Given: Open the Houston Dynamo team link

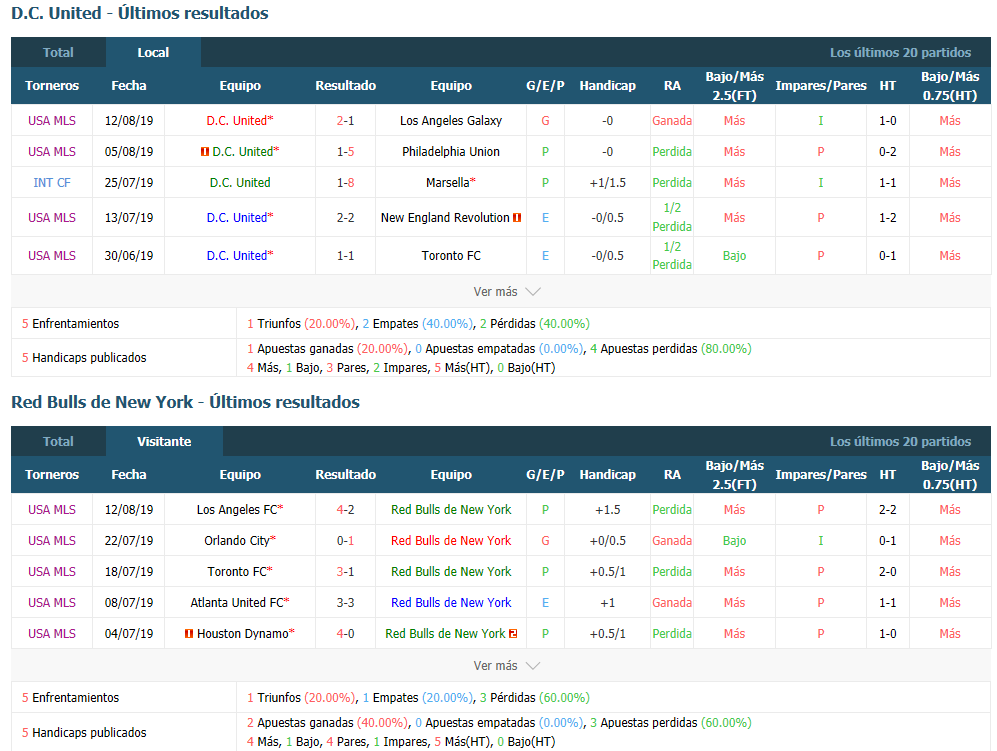Looking at the screenshot, I should click(242, 634).
